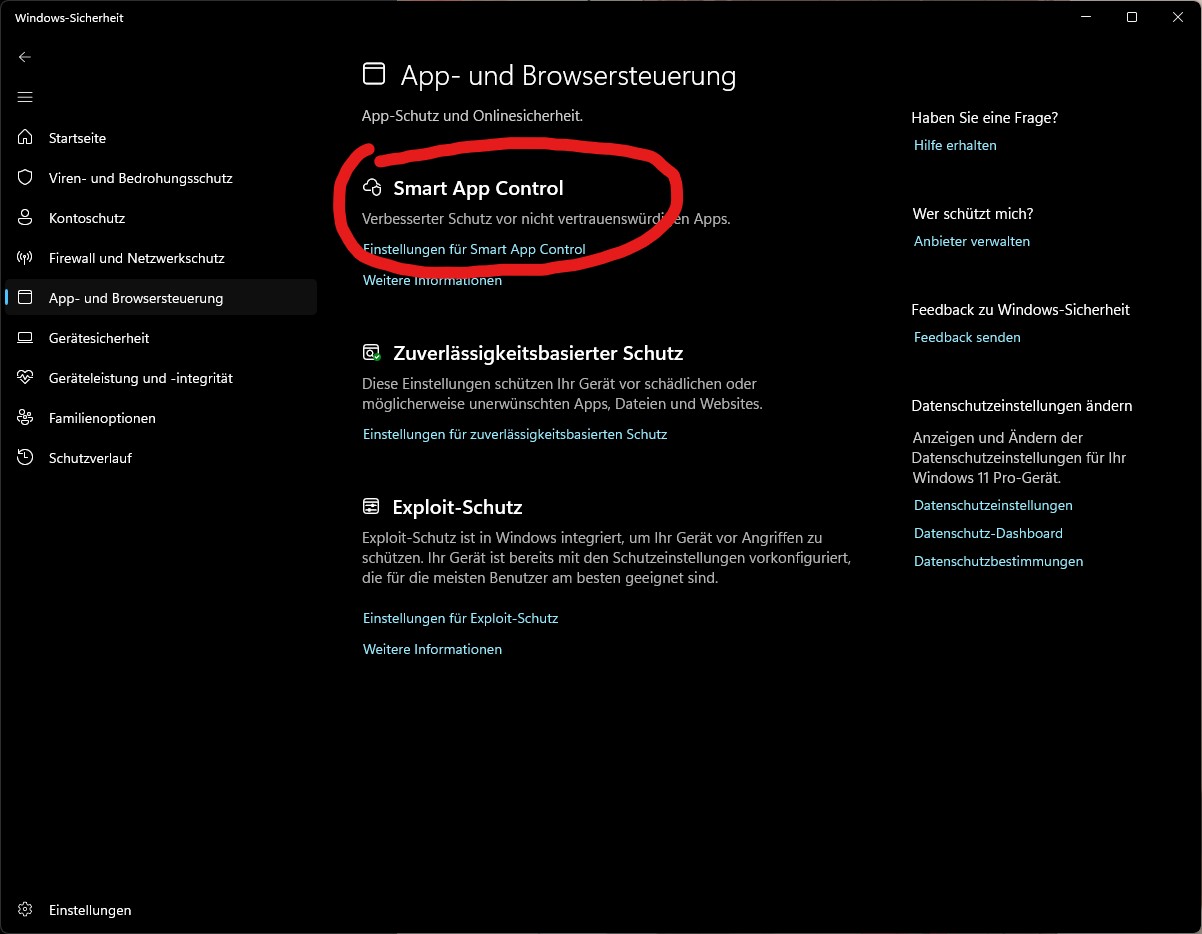Screen dimensions: 1202x934
Task: Toggle the hamburger navigation menu
Action: click(25, 97)
